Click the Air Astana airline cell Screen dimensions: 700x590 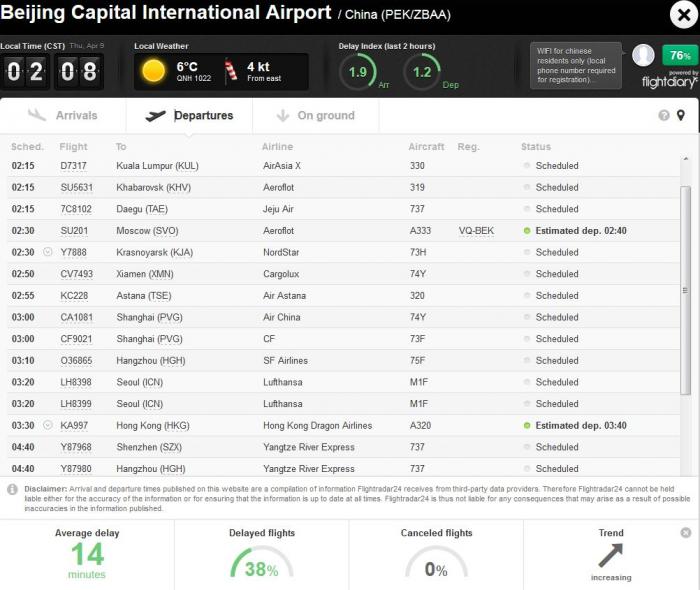284,295
